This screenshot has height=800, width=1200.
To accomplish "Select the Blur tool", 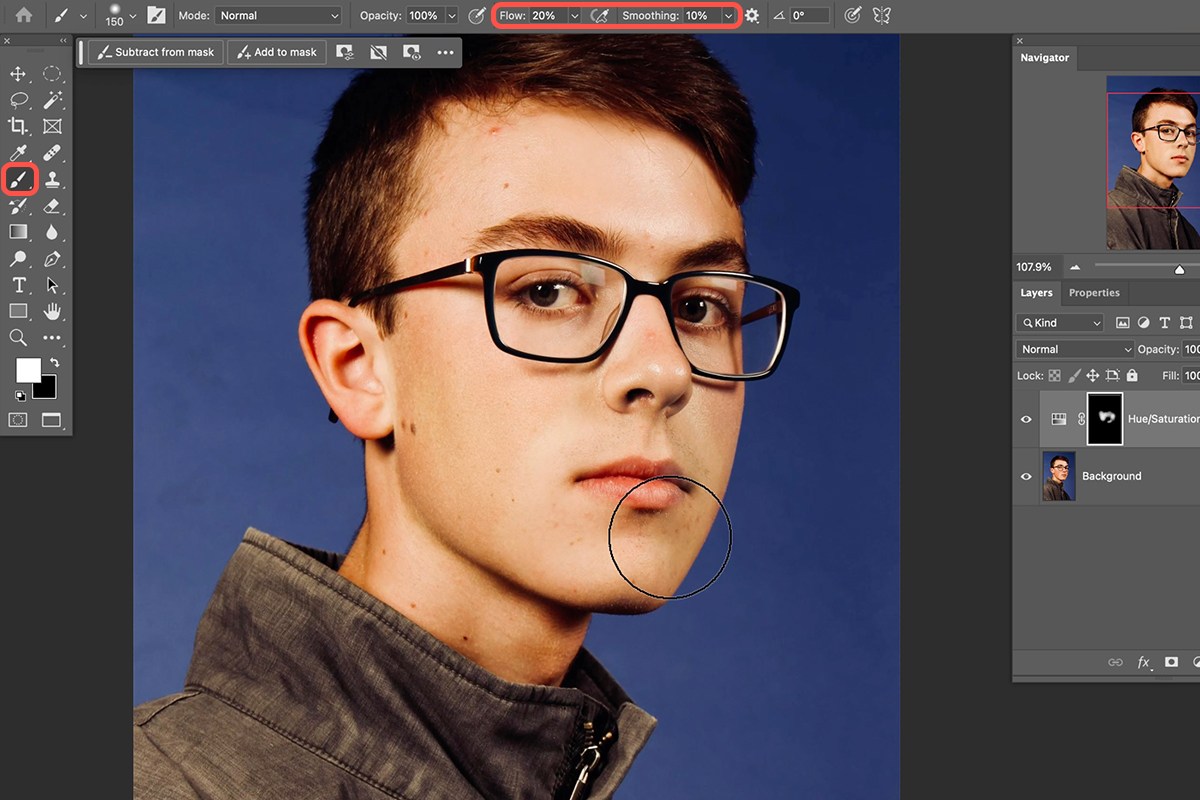I will pos(52,232).
